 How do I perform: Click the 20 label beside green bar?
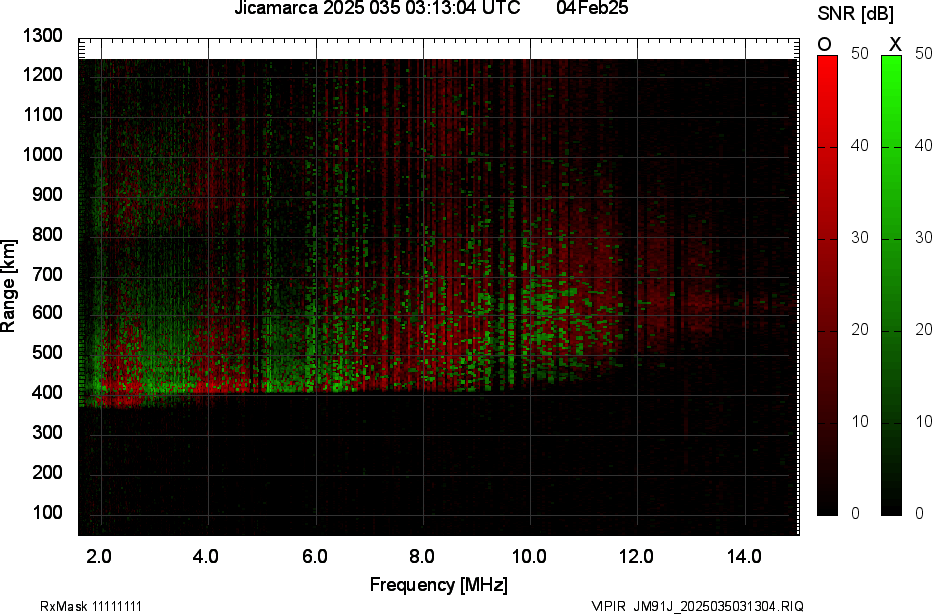tap(922, 329)
